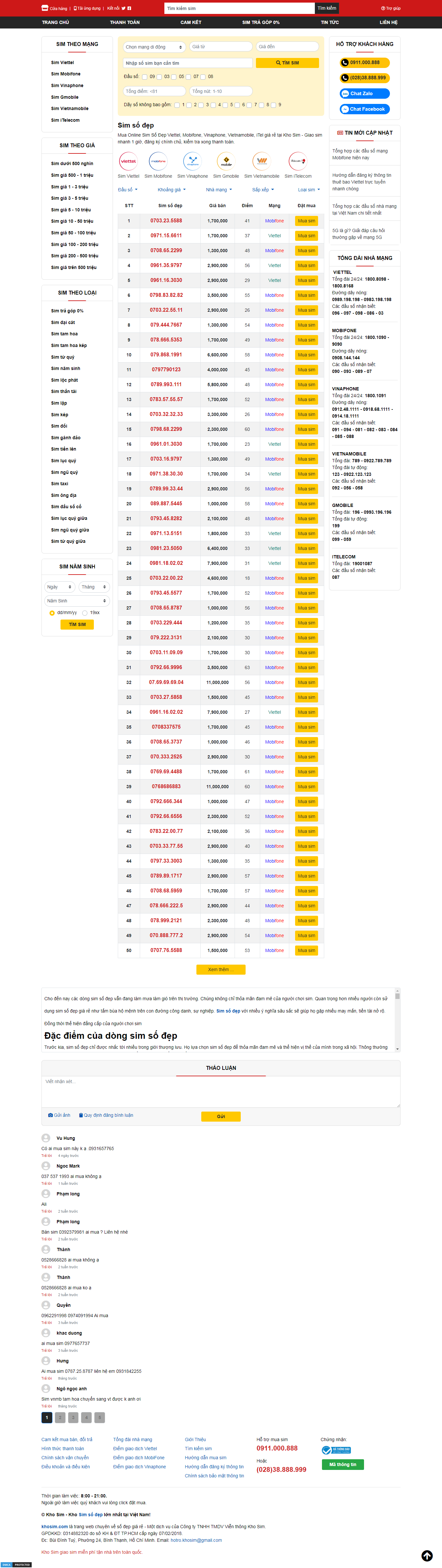
Task: Open the Gmobile carrier logo
Action: pos(226,161)
